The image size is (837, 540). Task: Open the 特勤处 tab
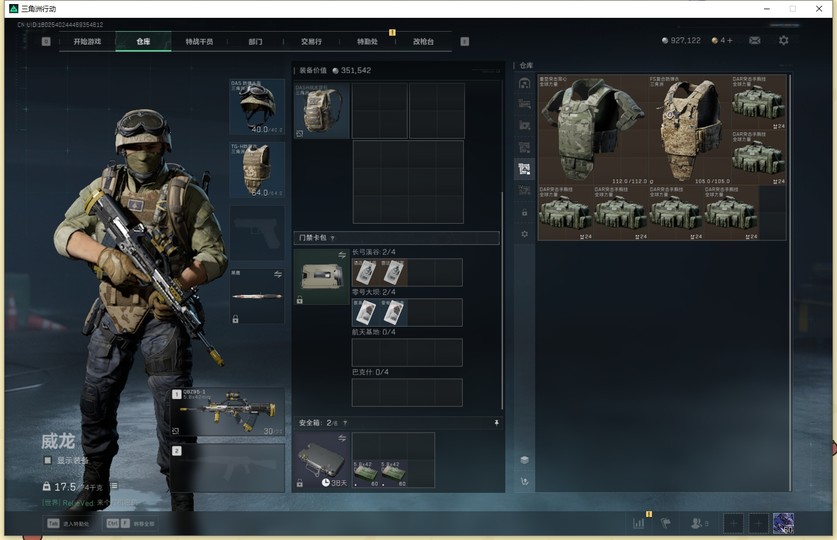click(367, 41)
